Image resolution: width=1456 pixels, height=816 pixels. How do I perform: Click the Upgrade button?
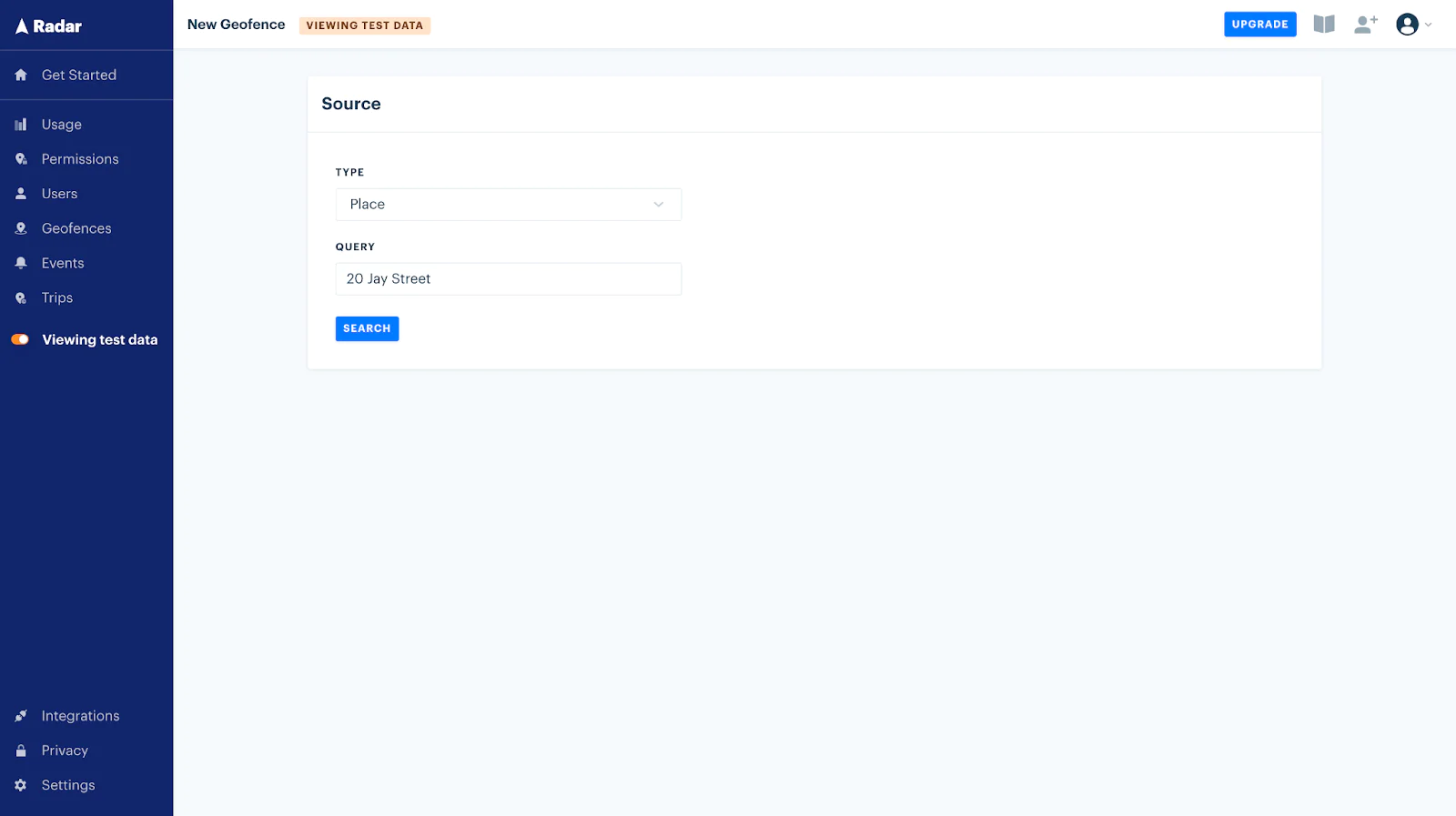[1259, 25]
